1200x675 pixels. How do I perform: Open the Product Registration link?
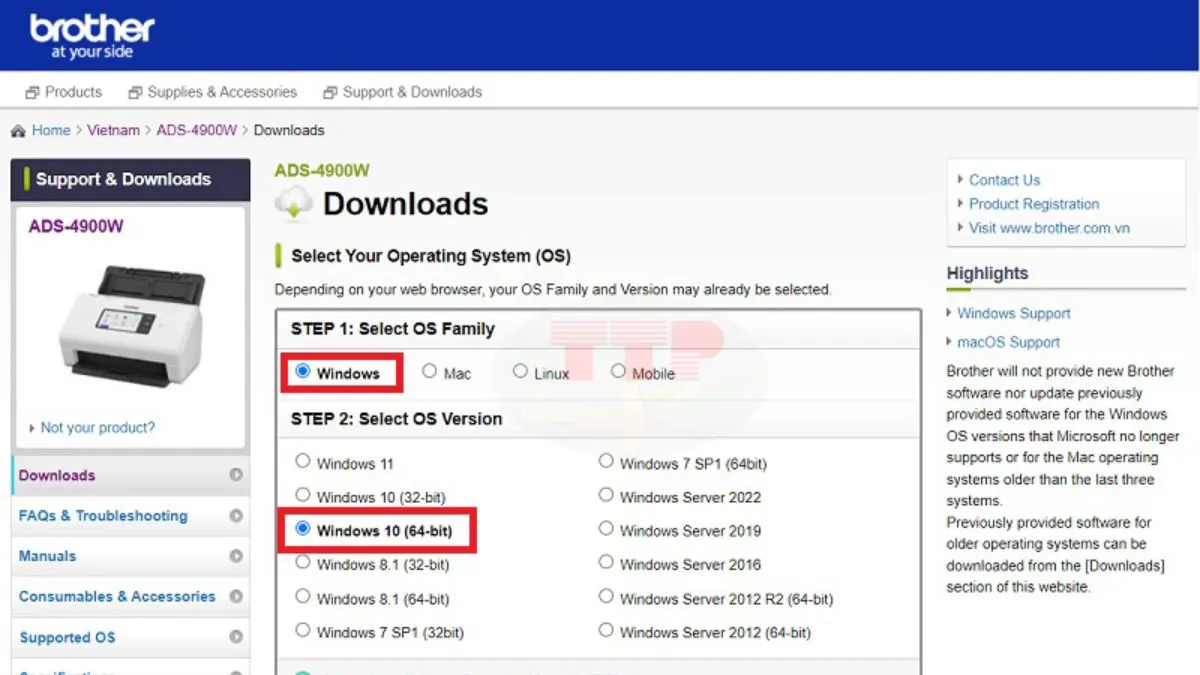(1033, 204)
